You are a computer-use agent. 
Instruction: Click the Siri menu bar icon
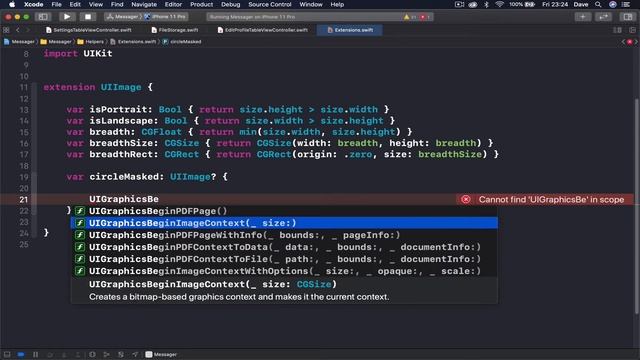[612, 4]
